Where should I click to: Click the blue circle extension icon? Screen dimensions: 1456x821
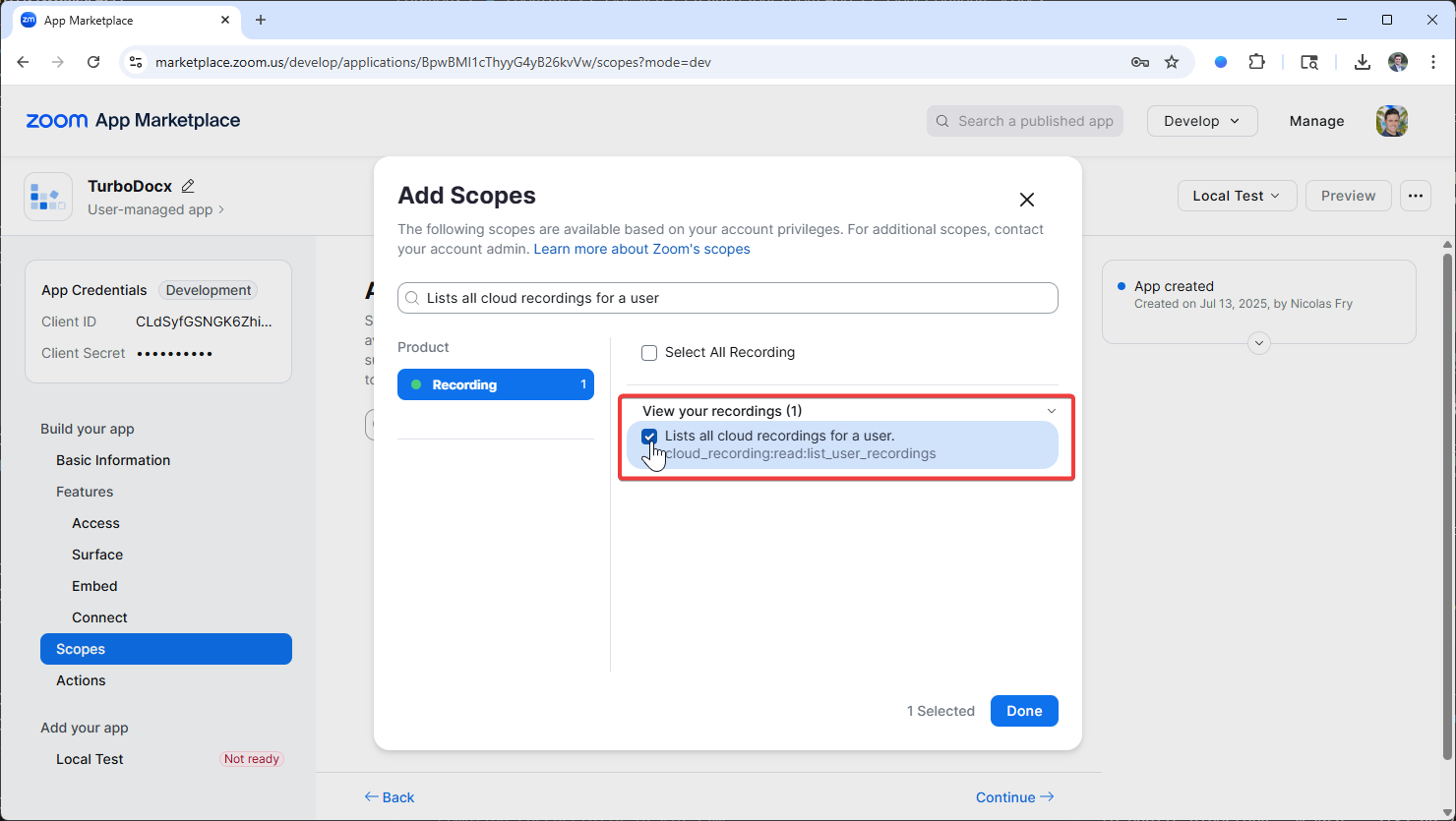[1221, 62]
